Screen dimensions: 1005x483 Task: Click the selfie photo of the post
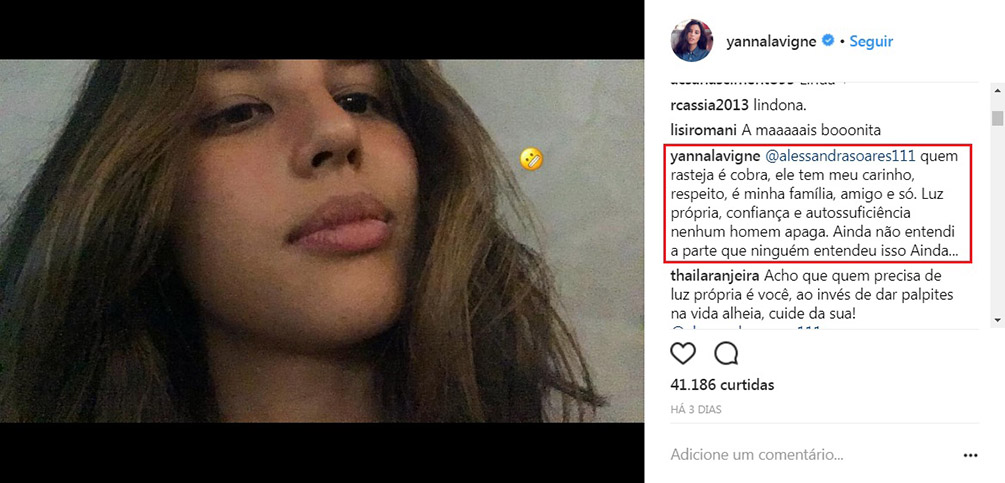[x=320, y=240]
